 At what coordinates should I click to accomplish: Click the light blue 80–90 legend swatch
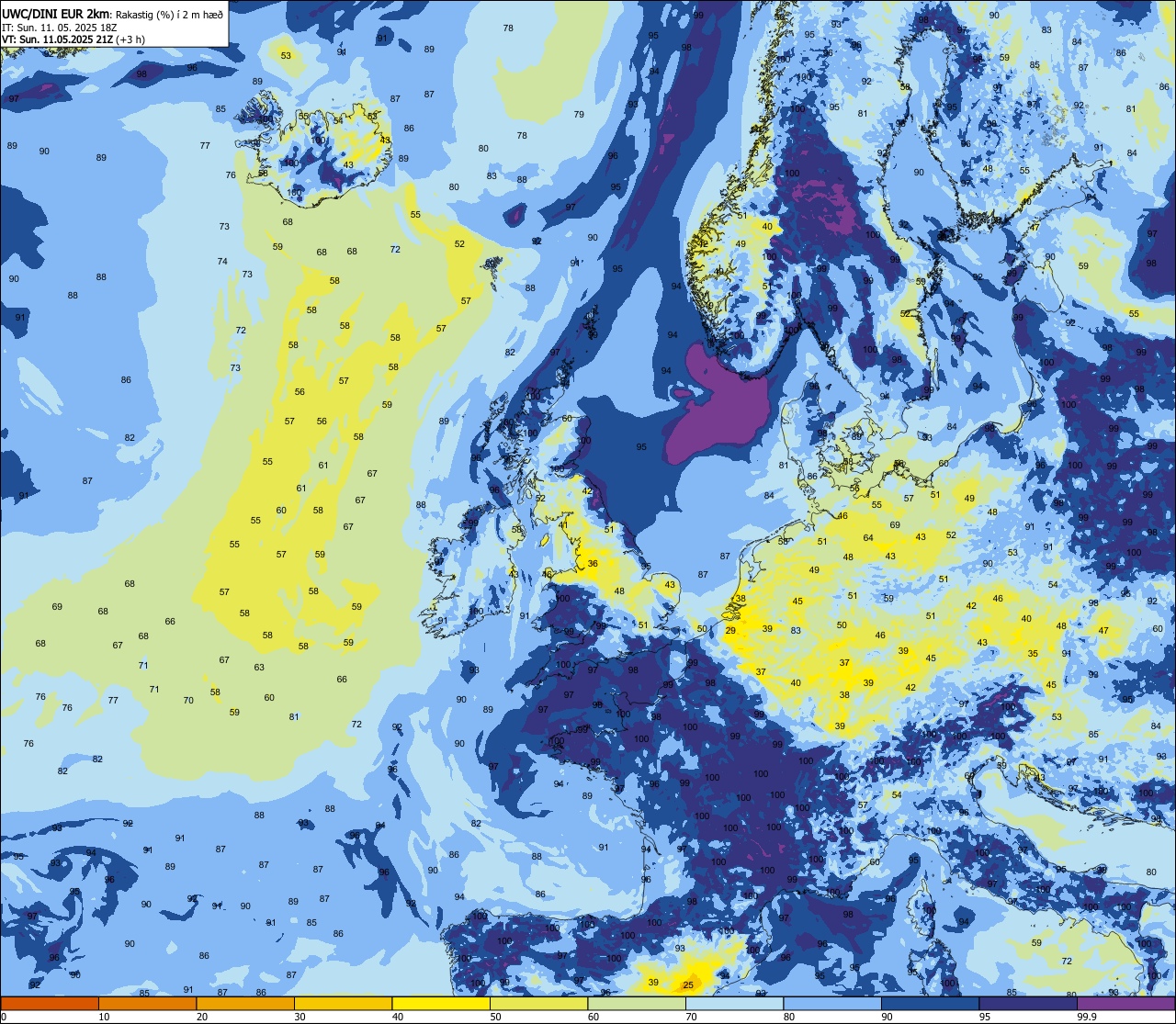pos(832,1003)
